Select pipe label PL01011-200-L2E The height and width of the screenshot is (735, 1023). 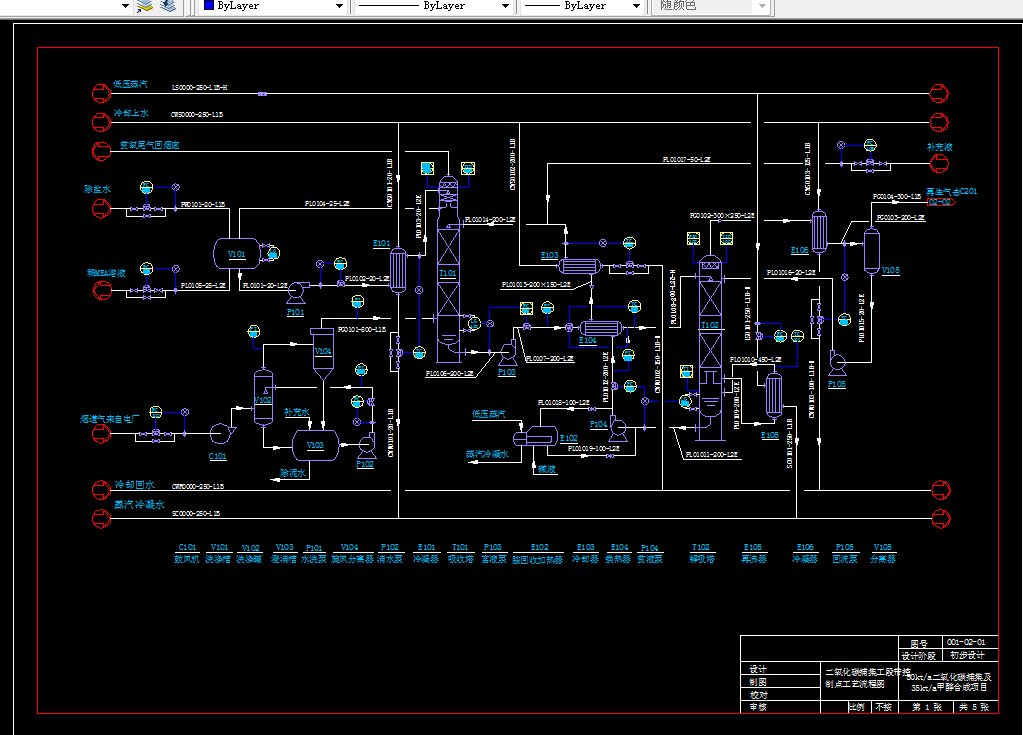[x=712, y=454]
